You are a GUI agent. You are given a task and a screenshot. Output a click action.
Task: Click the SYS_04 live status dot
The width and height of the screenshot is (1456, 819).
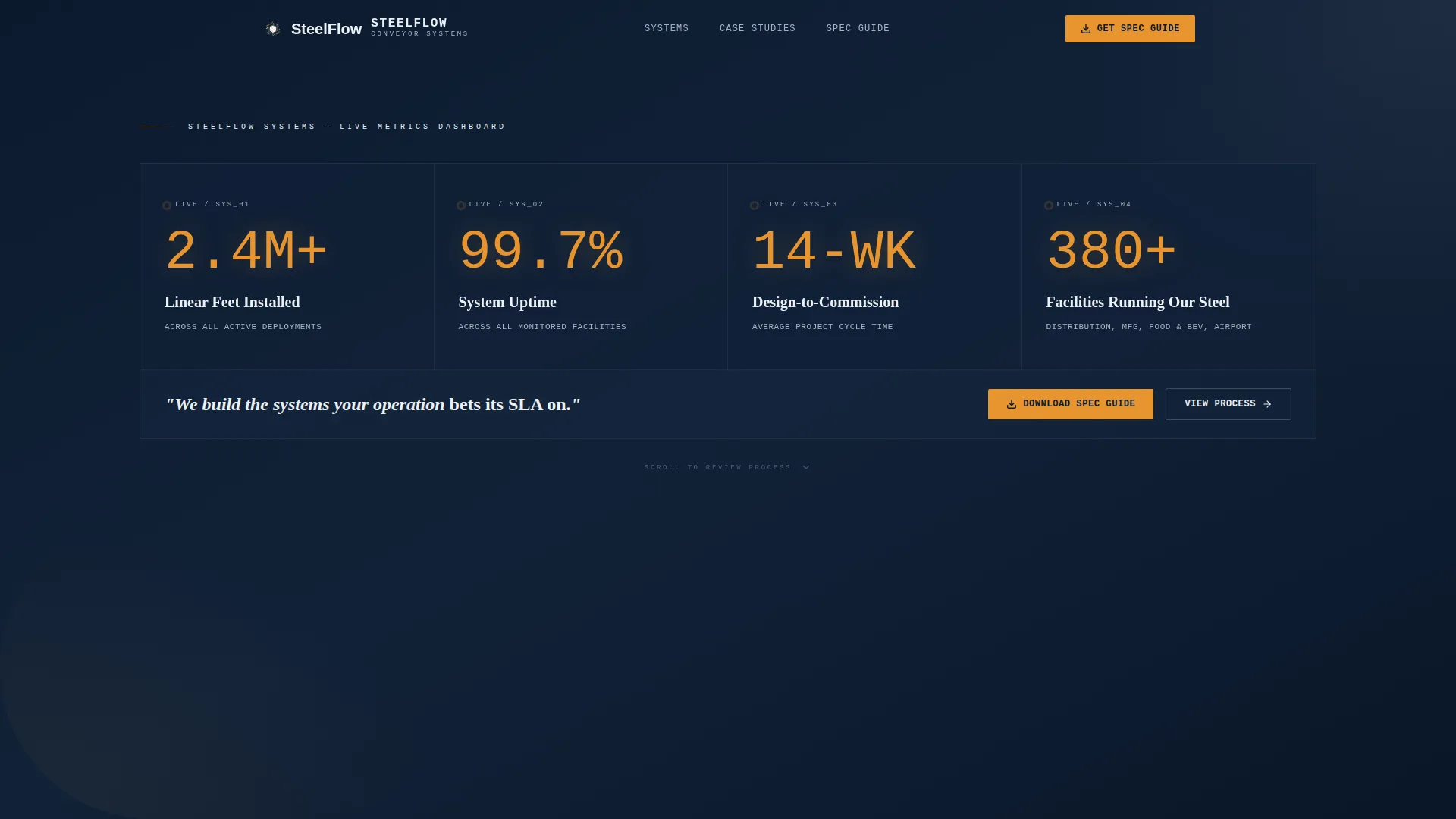point(1049,206)
